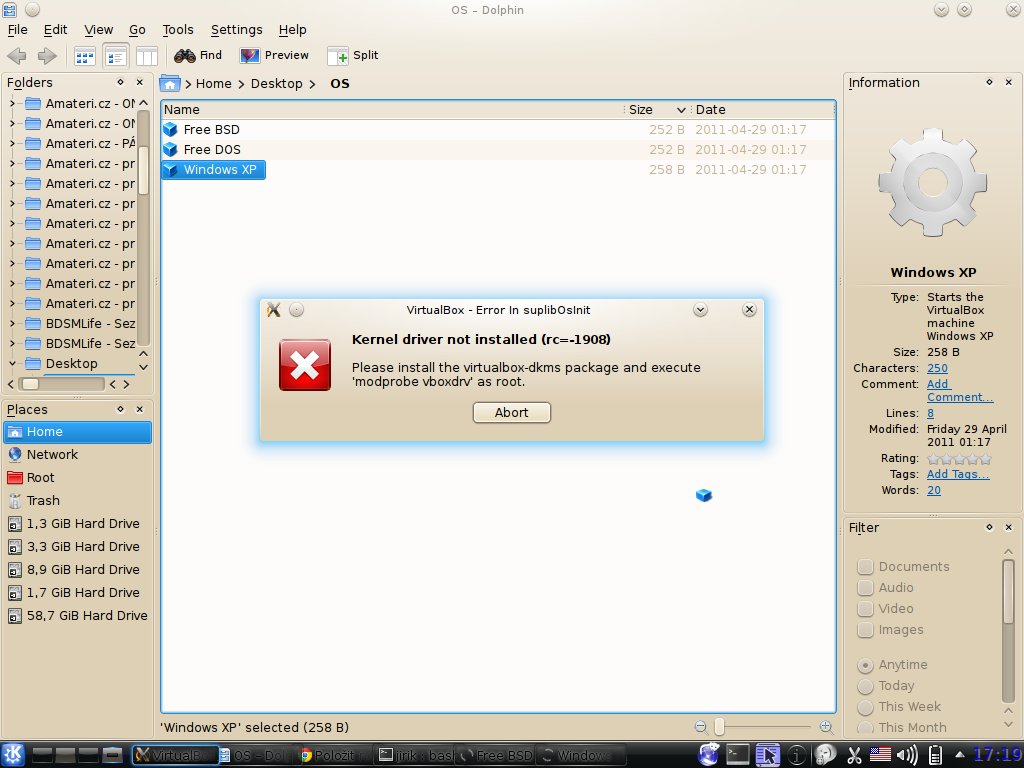Expand the Amateri.cz - PÁ folder
1024x768 pixels.
pos(12,143)
